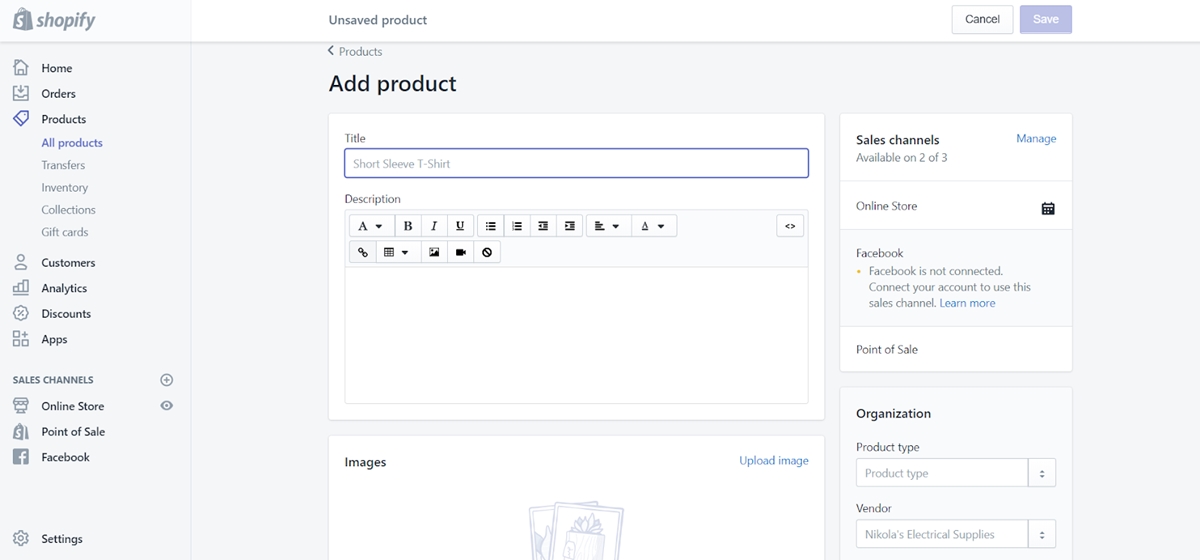Clear formatting with the circle-slash icon
Viewport: 1200px width, 560px height.
click(487, 252)
